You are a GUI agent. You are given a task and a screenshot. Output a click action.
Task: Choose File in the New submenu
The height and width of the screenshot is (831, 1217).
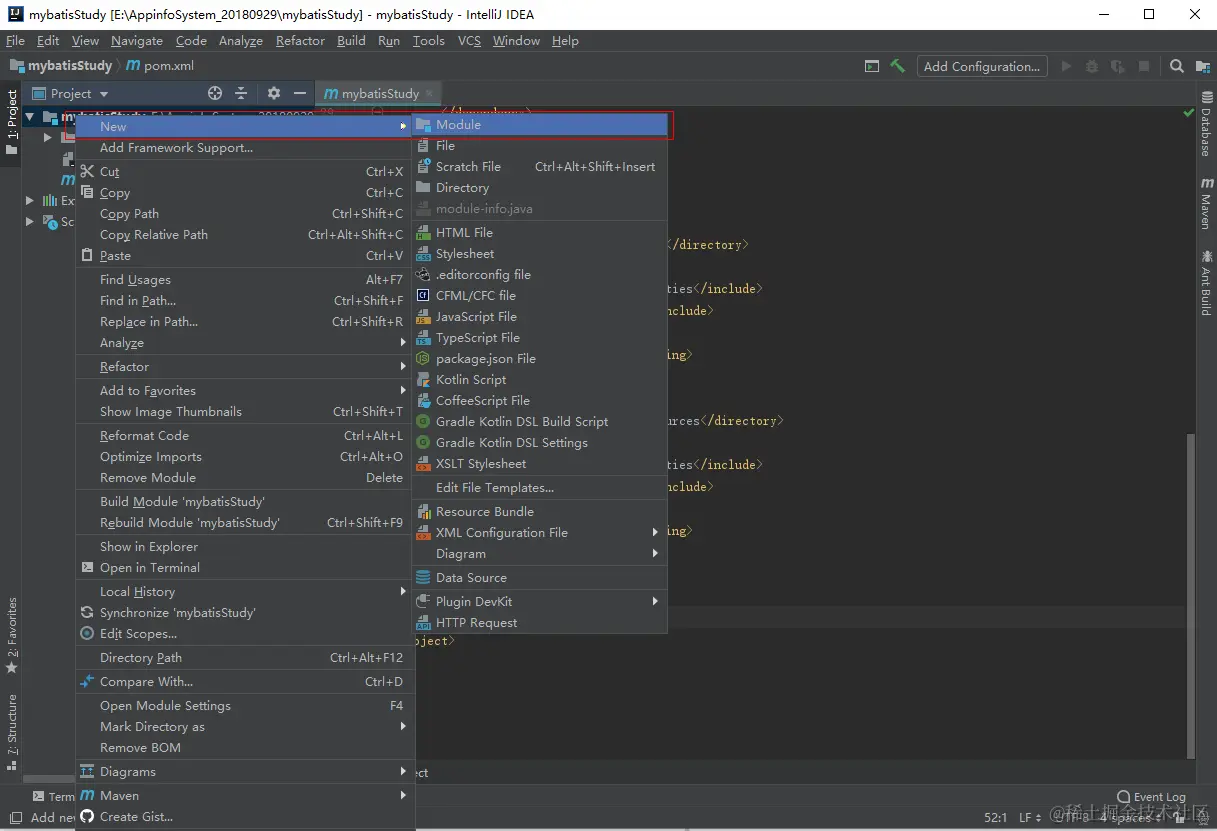(540, 146)
